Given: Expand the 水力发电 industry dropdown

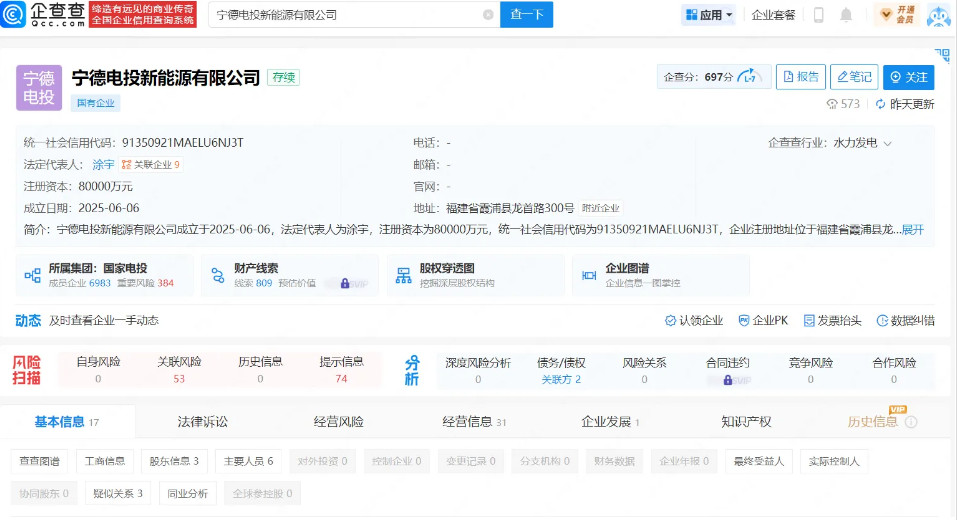Looking at the screenshot, I should 887,143.
